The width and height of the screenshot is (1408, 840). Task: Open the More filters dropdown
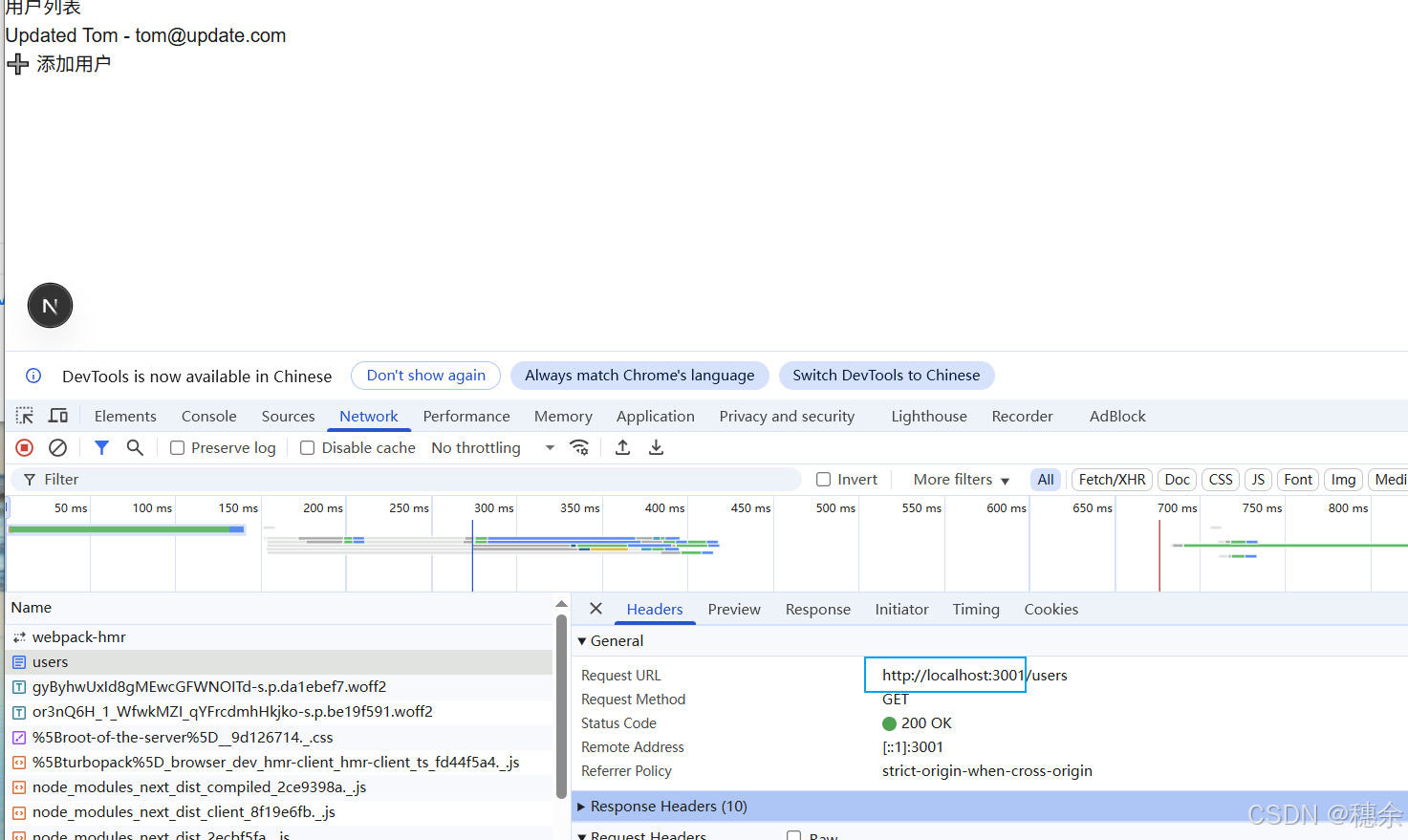[x=961, y=479]
